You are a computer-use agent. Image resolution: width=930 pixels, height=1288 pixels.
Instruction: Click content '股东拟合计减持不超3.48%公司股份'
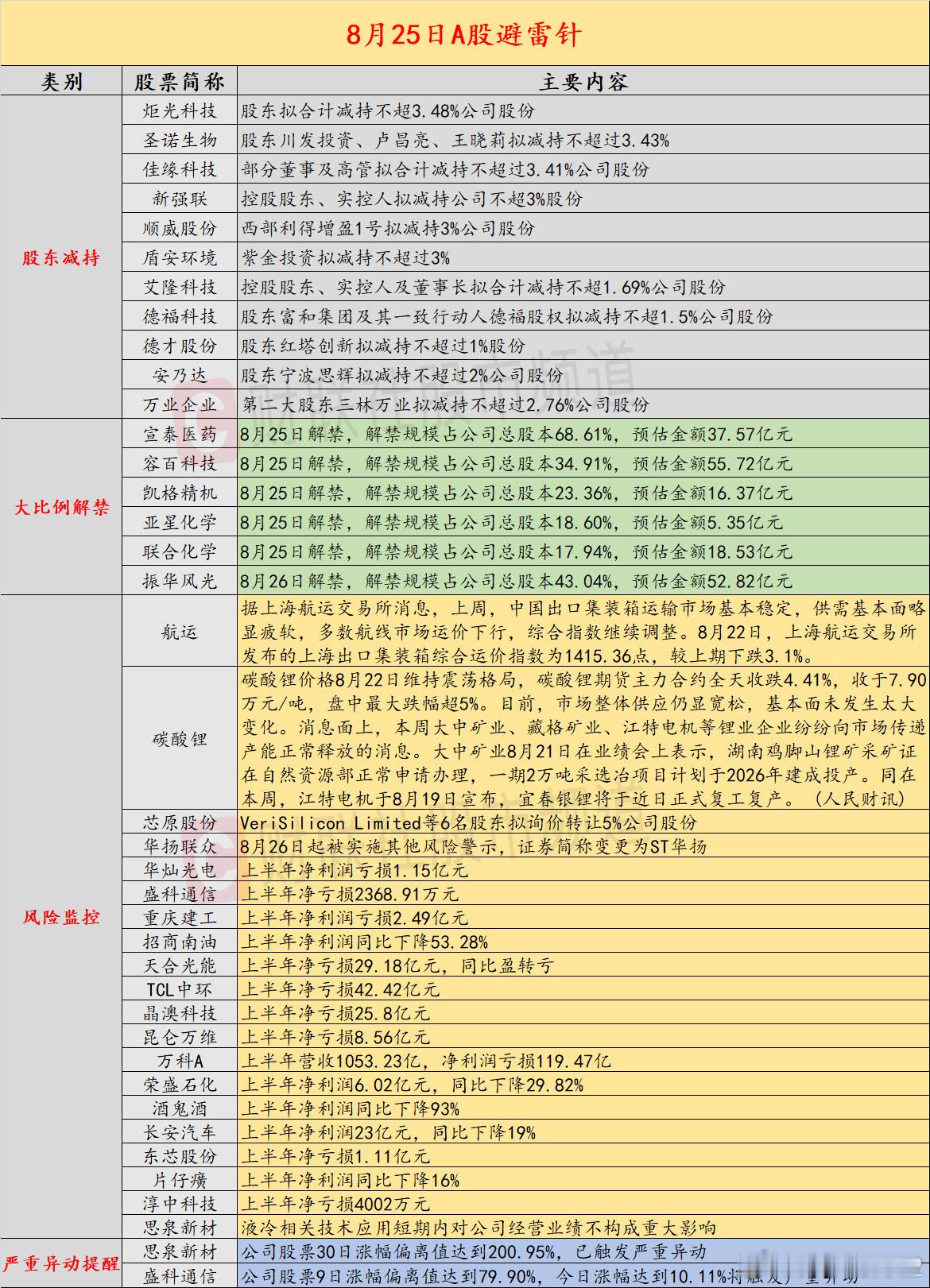[388, 110]
